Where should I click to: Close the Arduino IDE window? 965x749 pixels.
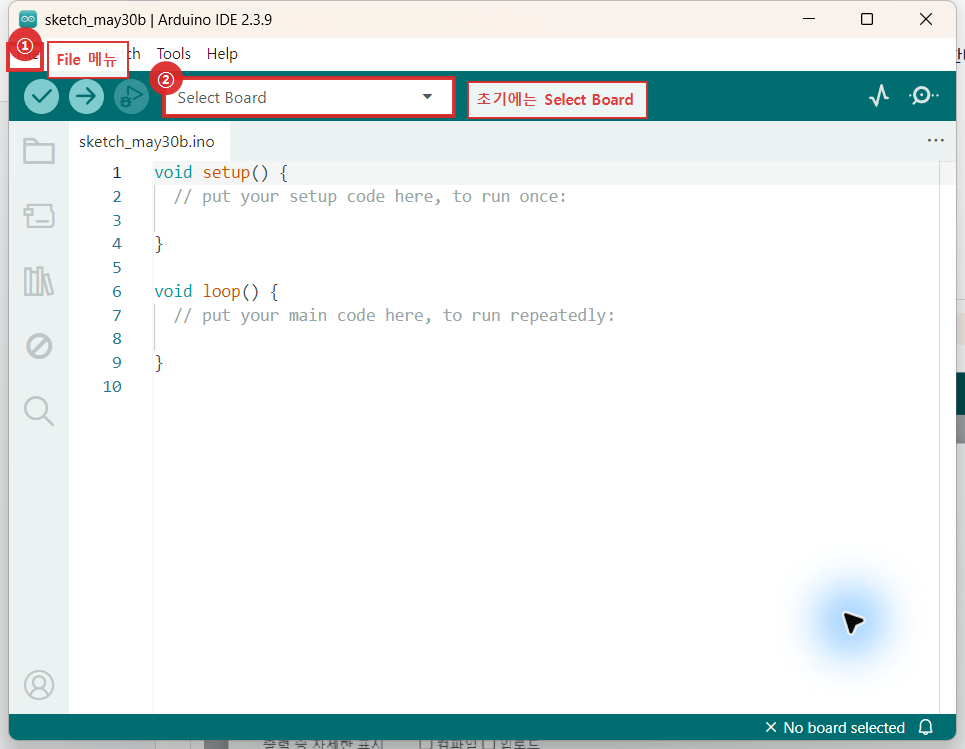coord(926,19)
